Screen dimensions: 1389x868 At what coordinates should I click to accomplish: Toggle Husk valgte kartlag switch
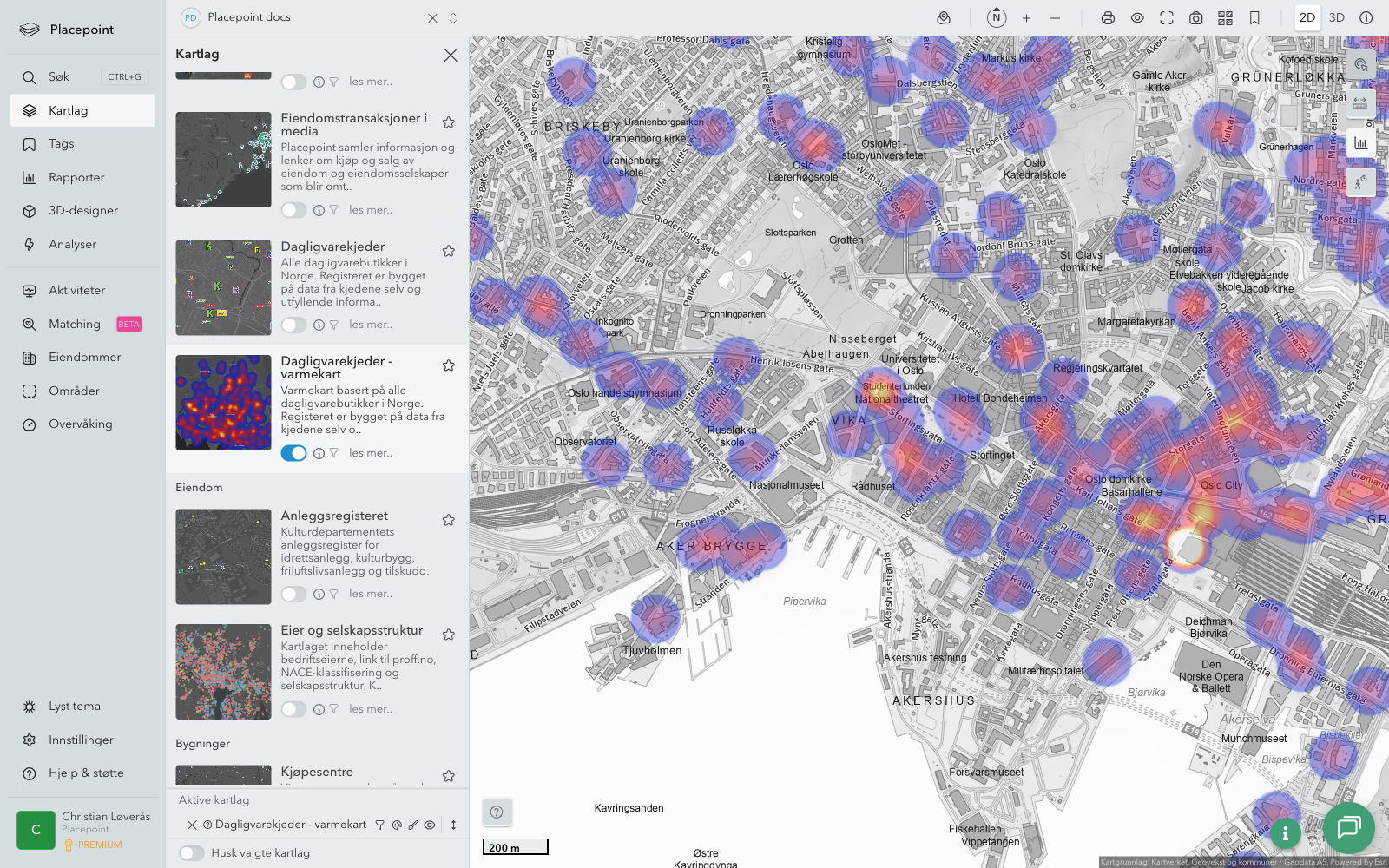point(192,853)
